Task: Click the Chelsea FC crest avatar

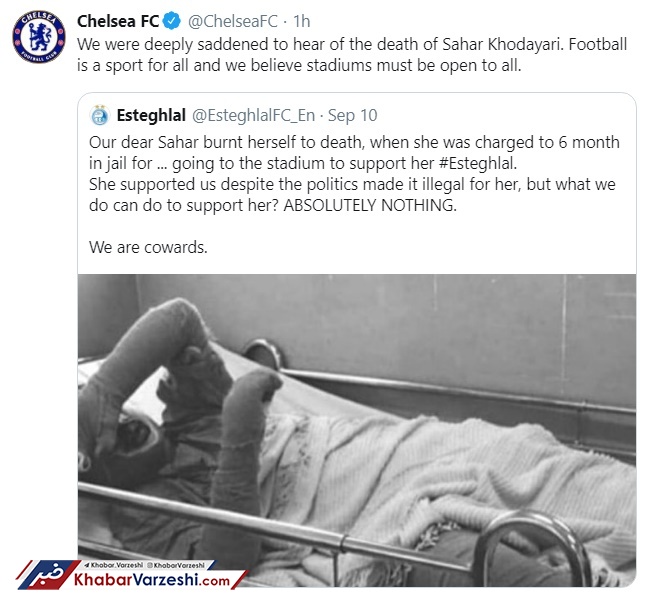Action: coord(39,36)
